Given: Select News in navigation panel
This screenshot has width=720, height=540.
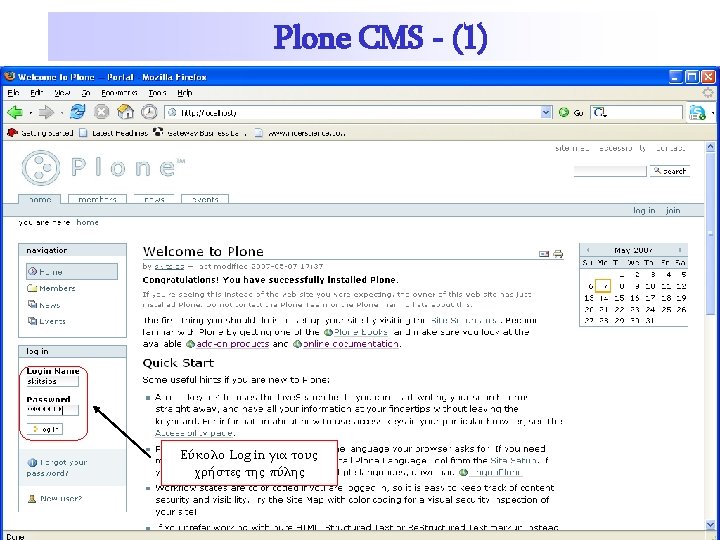Looking at the screenshot, I should point(44,305).
